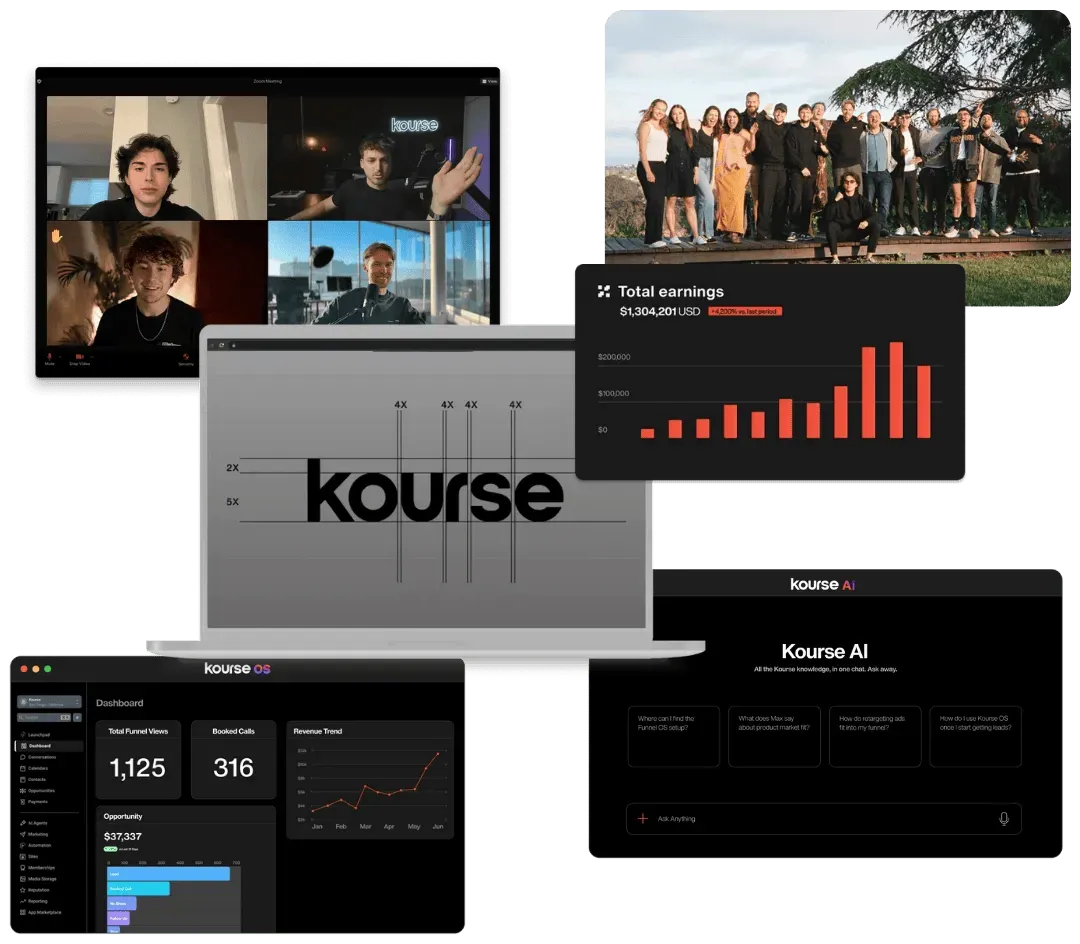Open Reputation star icon in Kourse OS sidebar
Viewport: 1080px width, 944px height.
pyautogui.click(x=23, y=890)
